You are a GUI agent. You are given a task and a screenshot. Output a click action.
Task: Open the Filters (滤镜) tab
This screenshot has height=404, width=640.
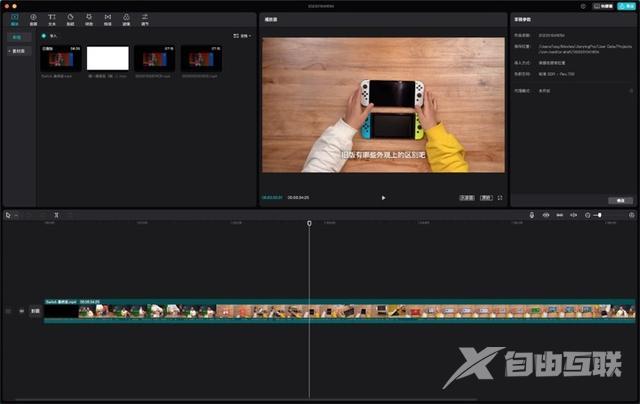pyautogui.click(x=126, y=19)
